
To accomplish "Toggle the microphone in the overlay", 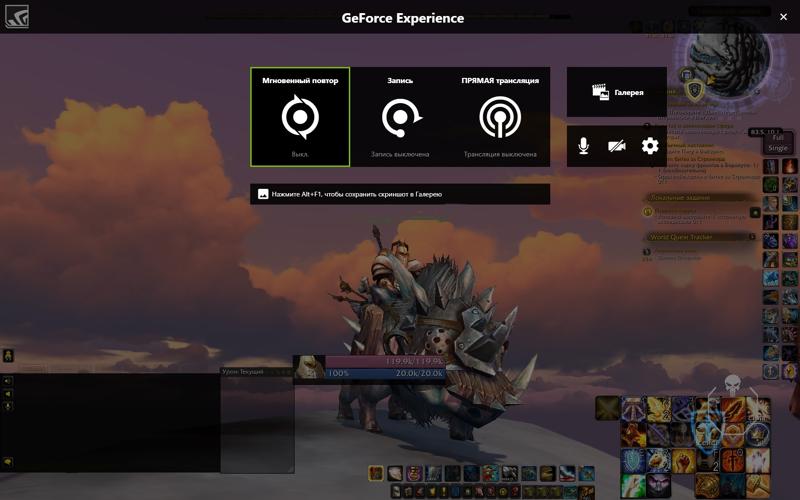I will click(584, 146).
